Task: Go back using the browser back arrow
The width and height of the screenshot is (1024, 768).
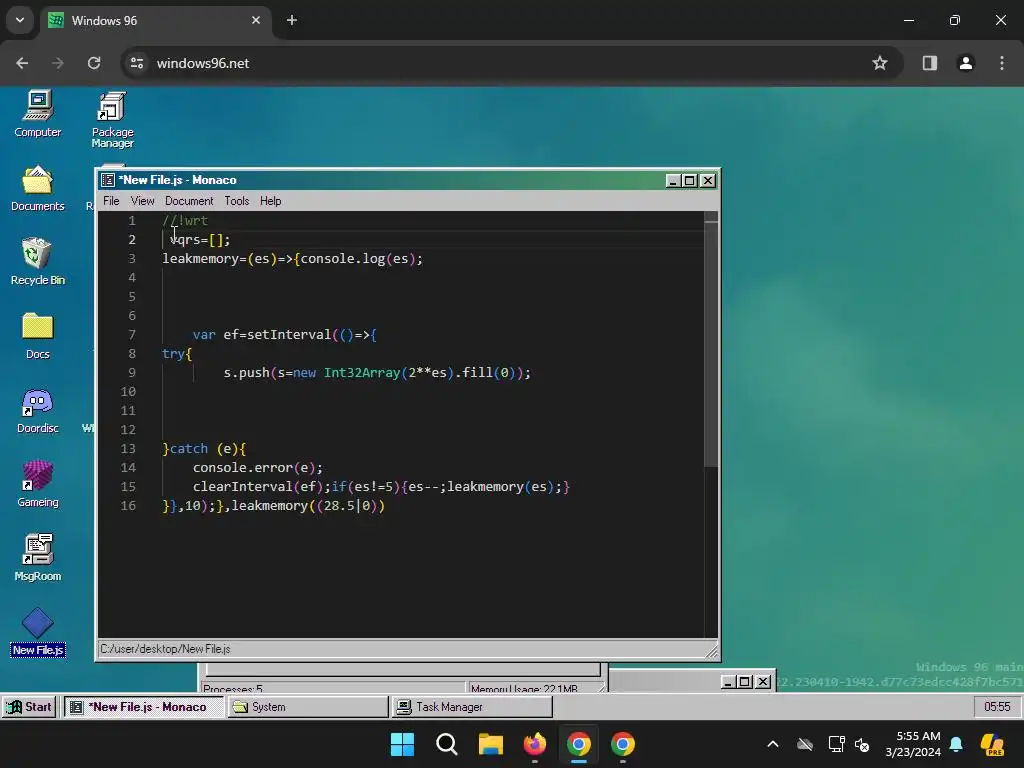Action: [x=22, y=63]
